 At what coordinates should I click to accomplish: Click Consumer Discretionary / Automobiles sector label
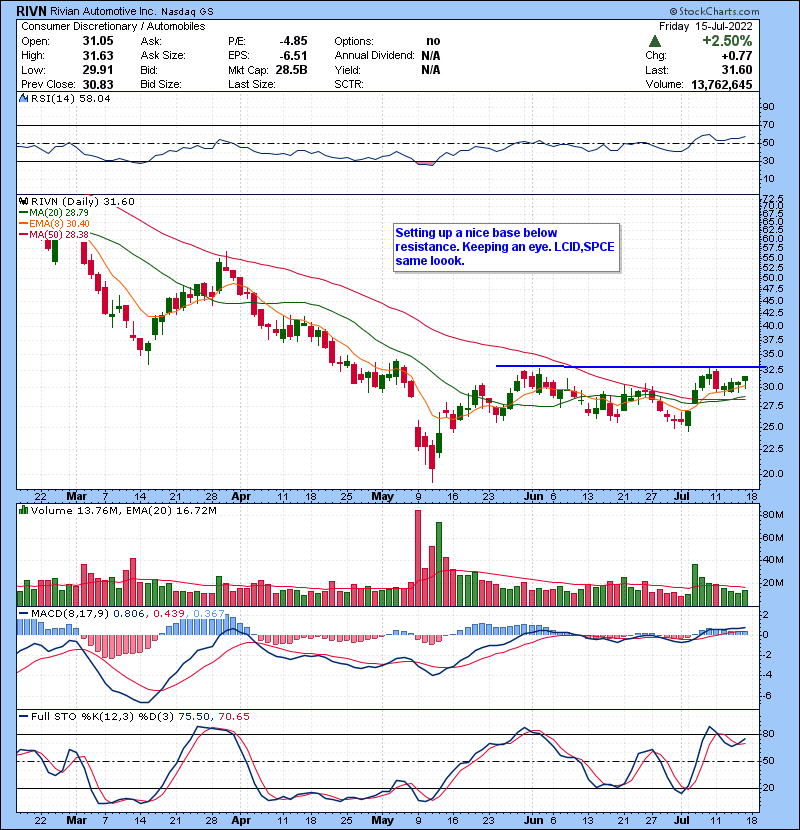pyautogui.click(x=113, y=26)
